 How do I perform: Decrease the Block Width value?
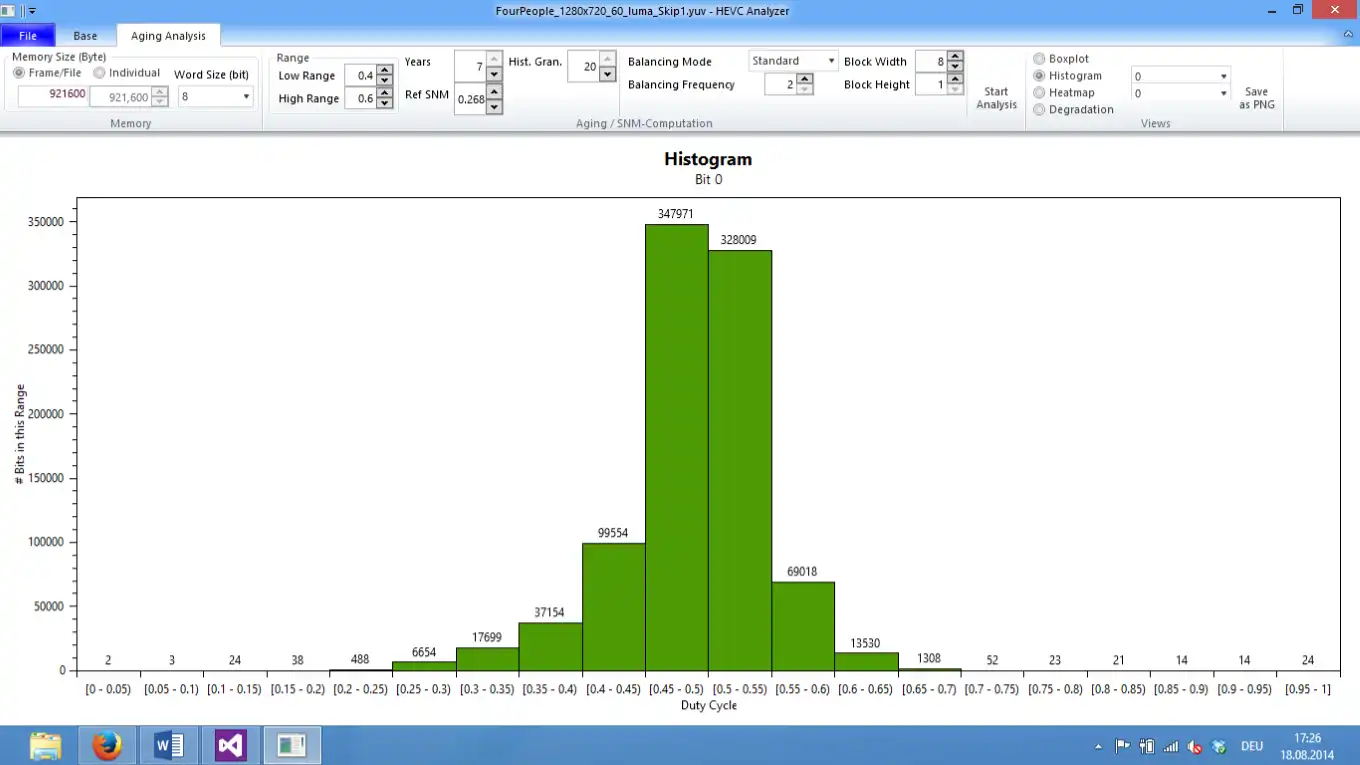pyautogui.click(x=955, y=67)
